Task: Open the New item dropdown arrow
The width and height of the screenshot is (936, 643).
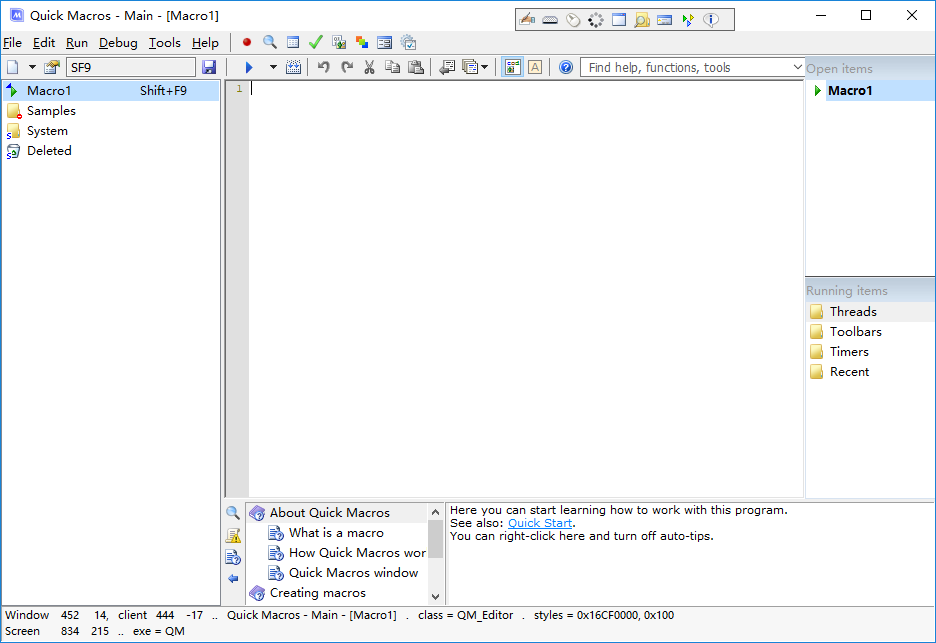Action: point(32,67)
